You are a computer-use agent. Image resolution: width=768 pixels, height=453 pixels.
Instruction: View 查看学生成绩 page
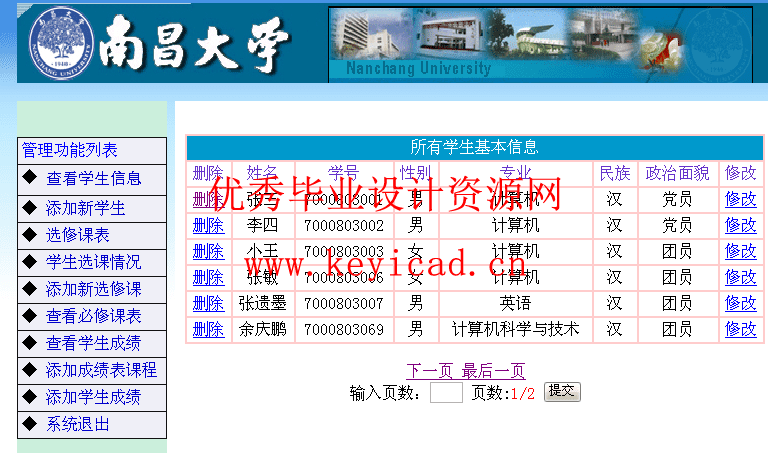tap(93, 343)
